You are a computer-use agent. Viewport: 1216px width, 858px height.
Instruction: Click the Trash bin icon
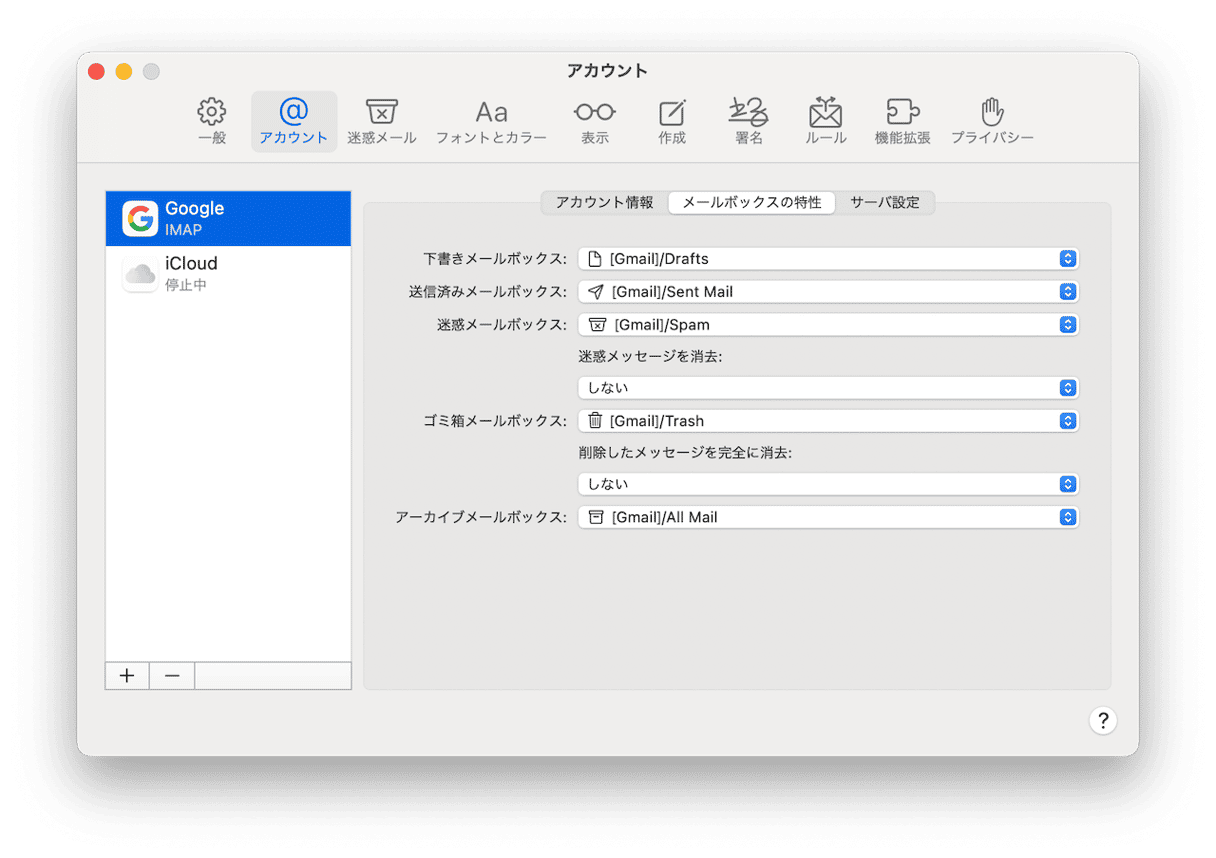595,421
